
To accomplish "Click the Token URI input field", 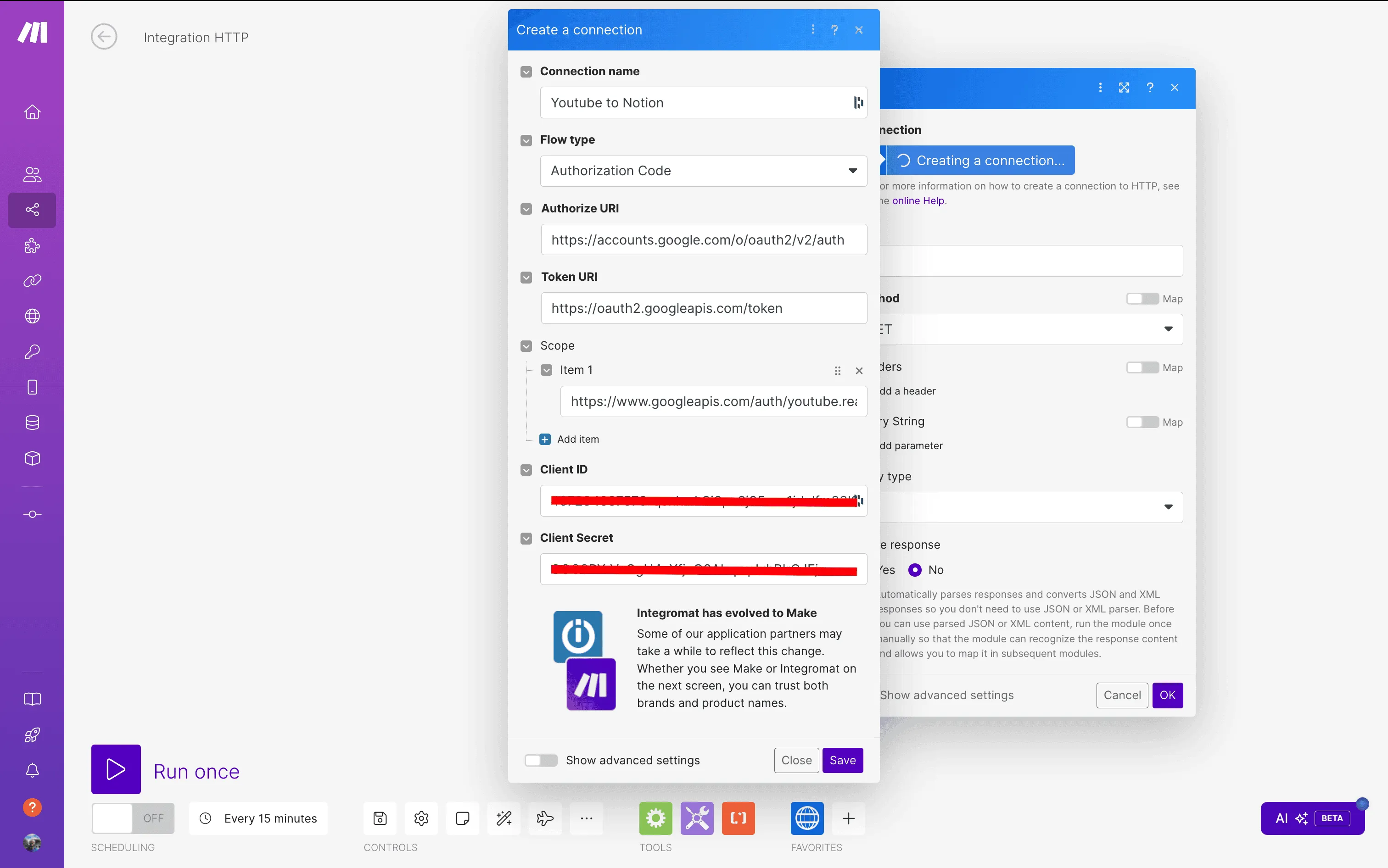I will (x=704, y=308).
